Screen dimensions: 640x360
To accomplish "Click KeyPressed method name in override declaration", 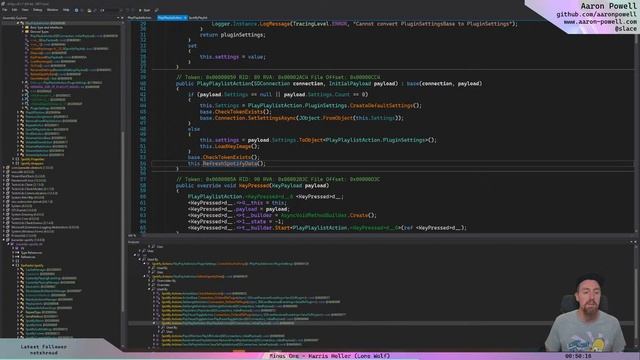I will point(253,185).
